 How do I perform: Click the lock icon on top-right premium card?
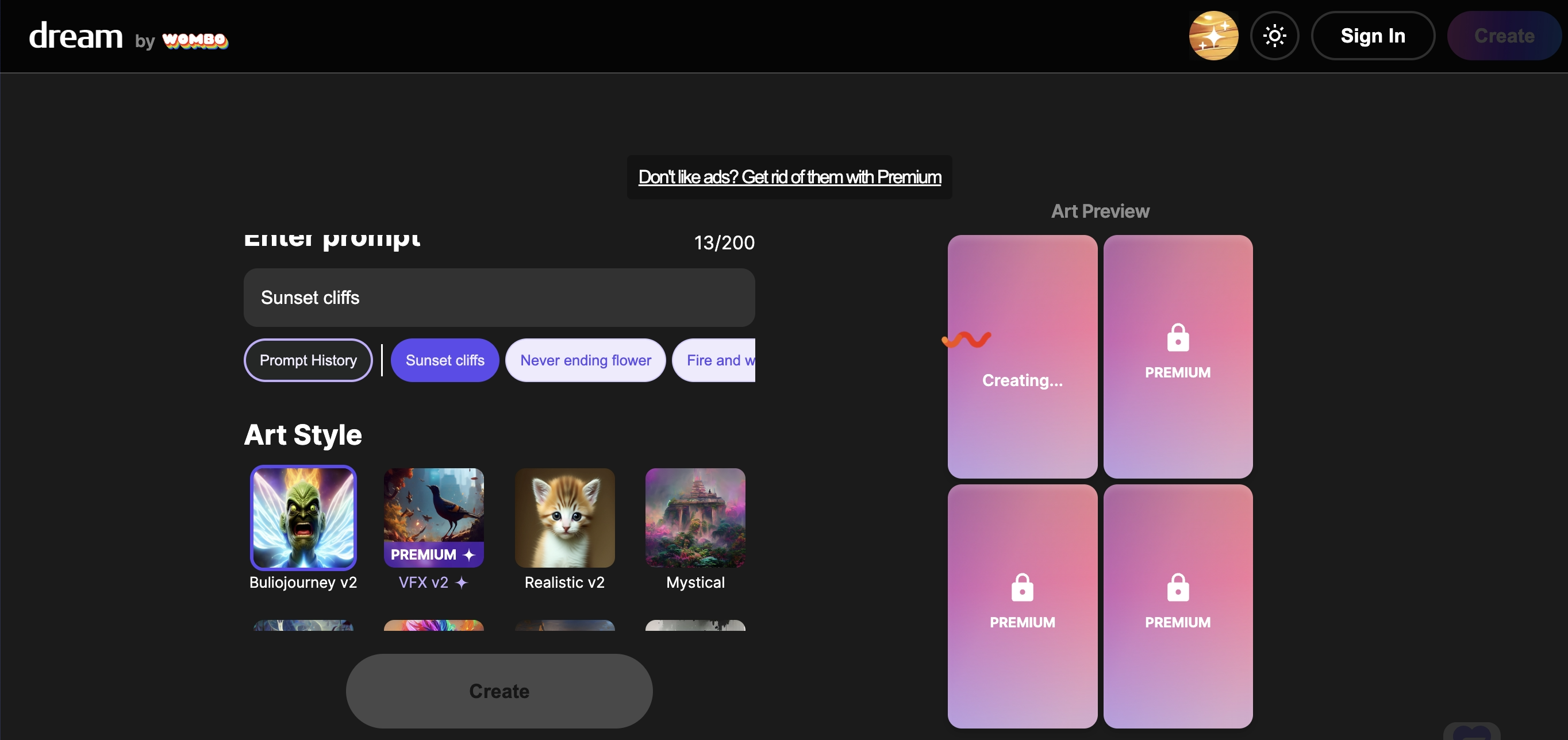[1177, 337]
